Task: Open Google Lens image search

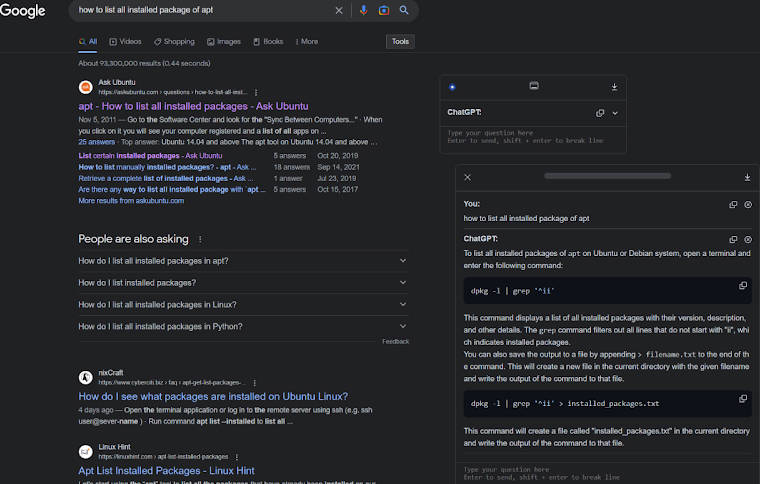Action: [383, 10]
